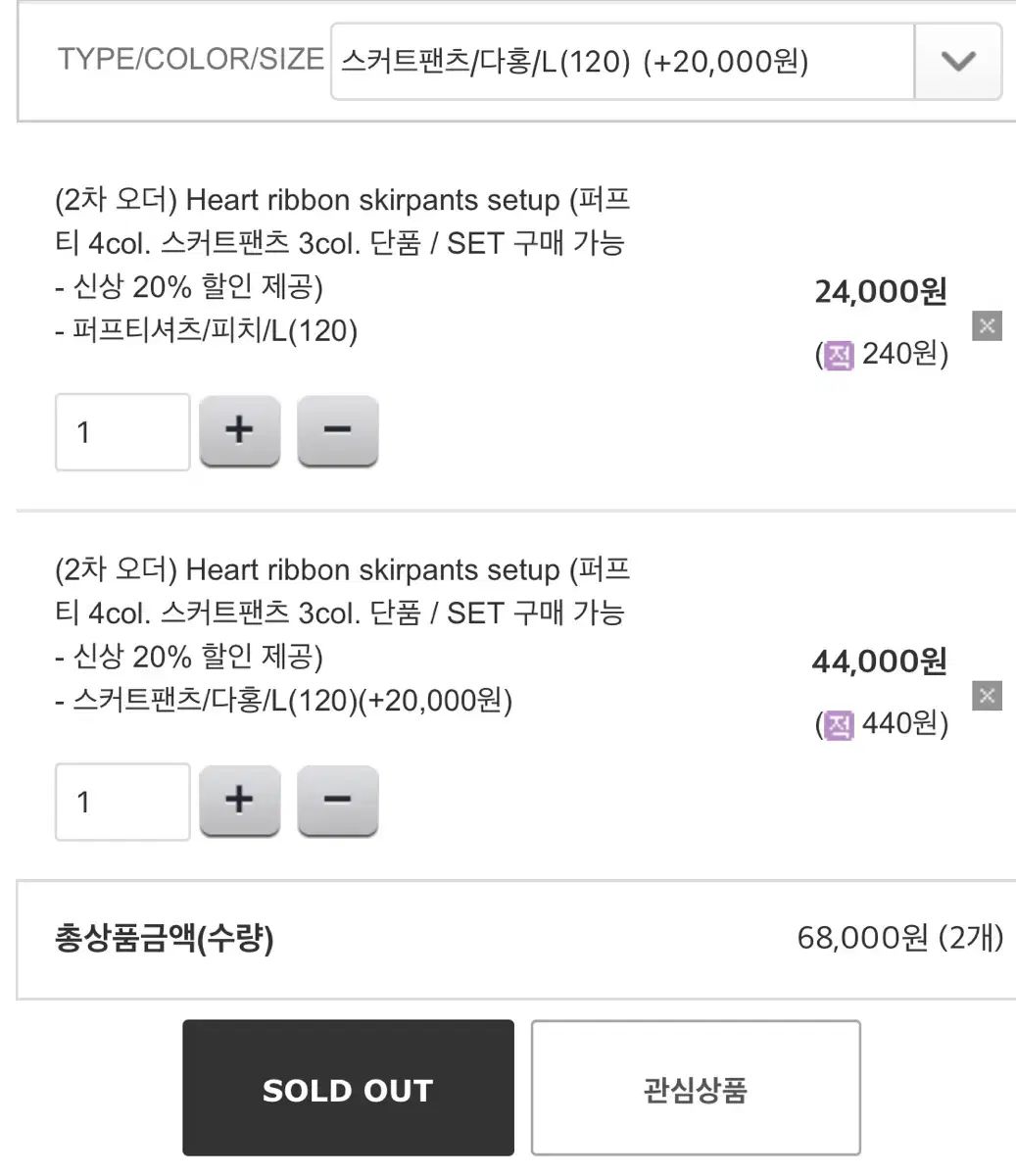Click the SOLD OUT button
Image resolution: width=1016 pixels, height=1176 pixels.
coord(348,1088)
